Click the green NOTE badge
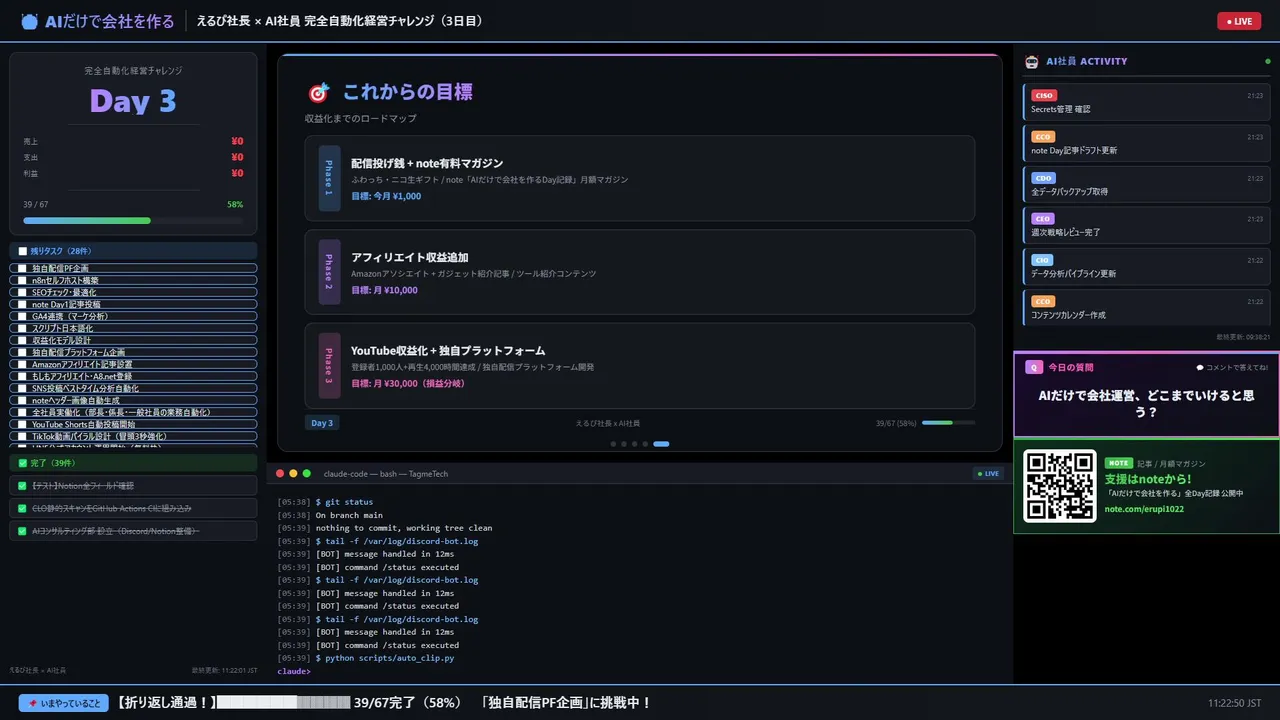This screenshot has height=720, width=1280. click(x=1118, y=463)
